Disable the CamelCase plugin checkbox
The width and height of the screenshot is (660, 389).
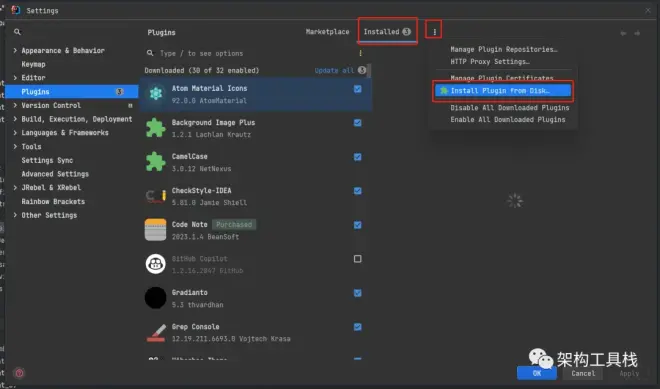coord(357,157)
